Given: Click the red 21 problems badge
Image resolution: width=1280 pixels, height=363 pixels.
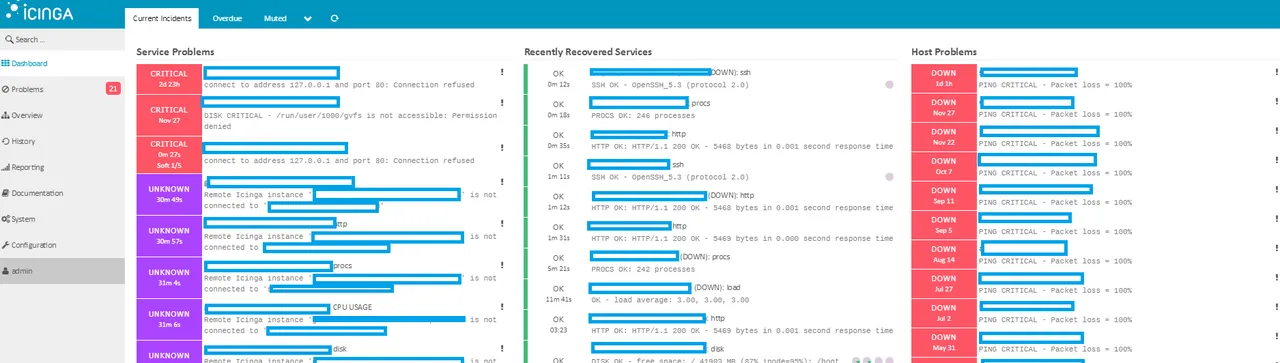Looking at the screenshot, I should click(x=113, y=89).
